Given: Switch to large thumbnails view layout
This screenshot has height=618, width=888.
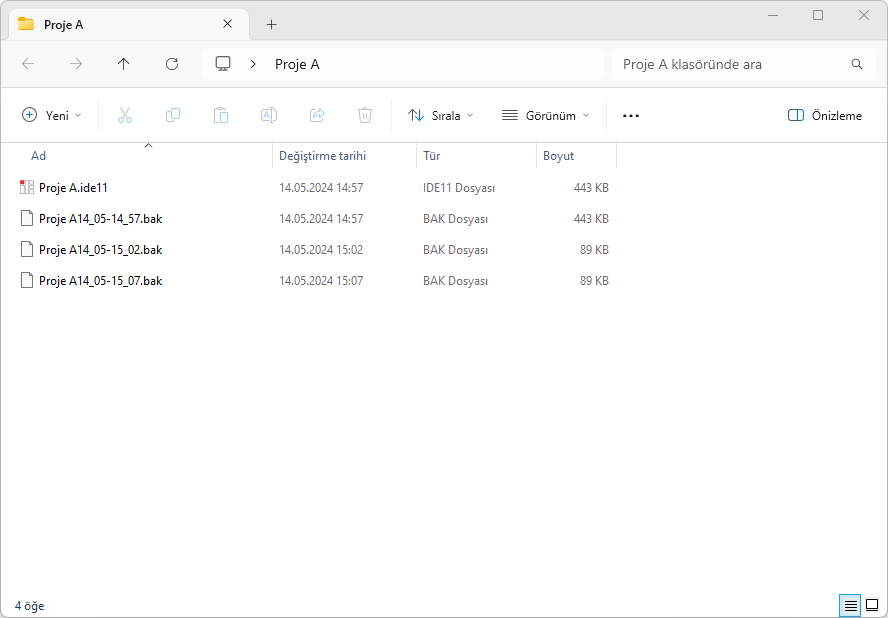Looking at the screenshot, I should tap(872, 605).
